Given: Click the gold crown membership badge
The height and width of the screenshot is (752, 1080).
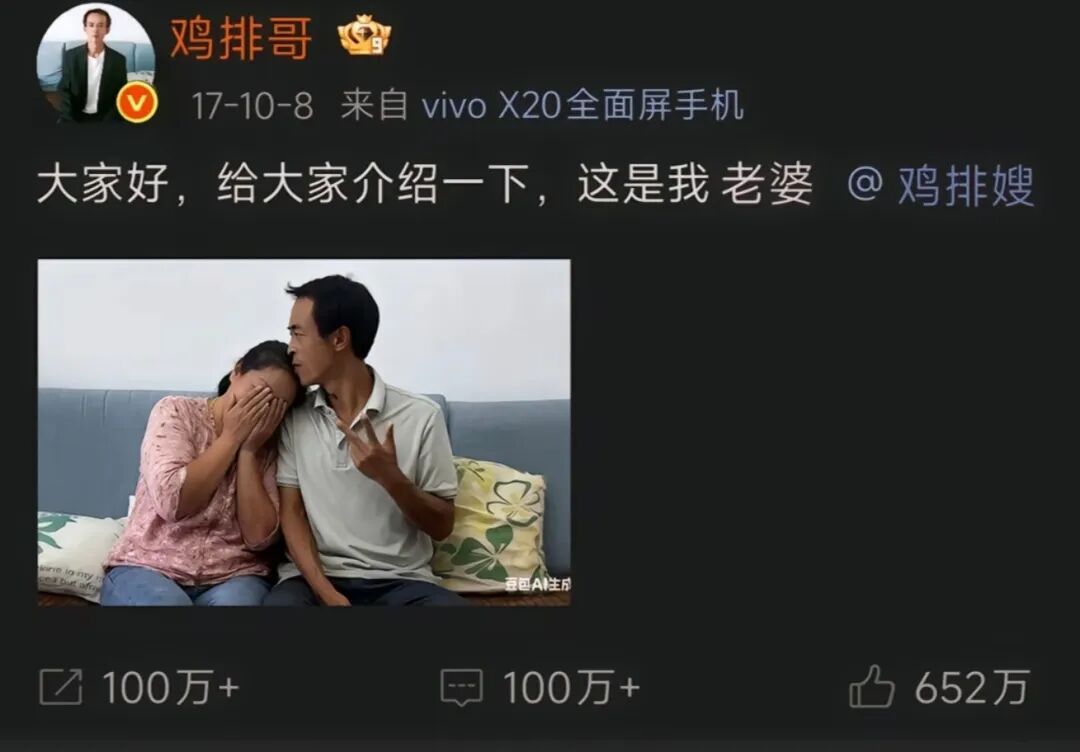Looking at the screenshot, I should [x=364, y=35].
